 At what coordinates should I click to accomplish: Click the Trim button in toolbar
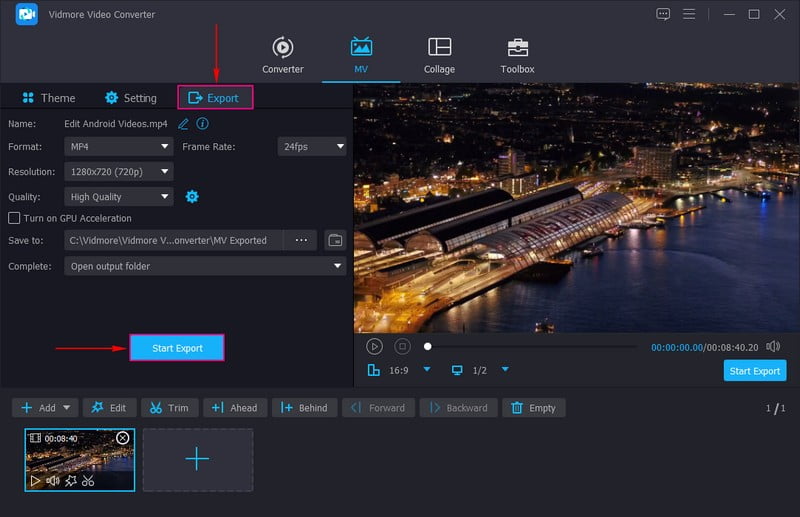[168, 408]
